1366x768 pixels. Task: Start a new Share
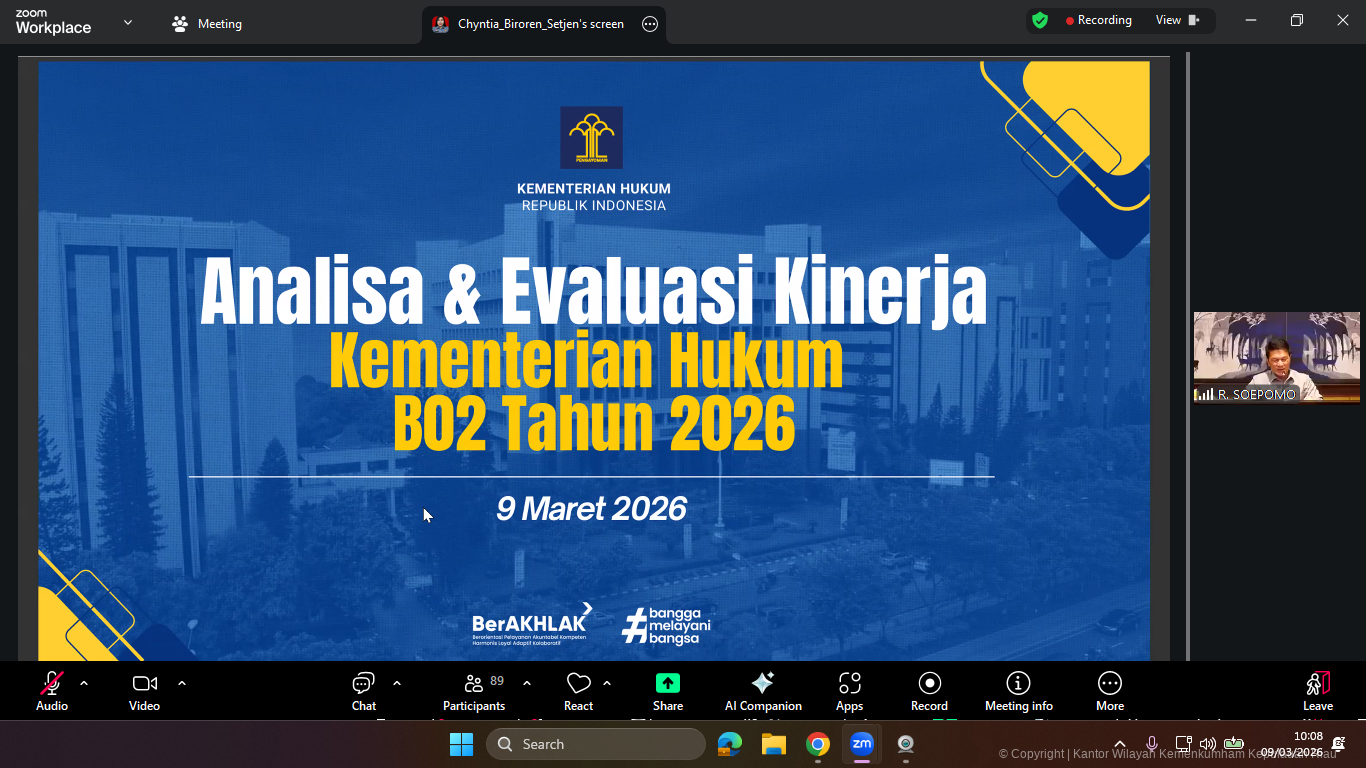click(x=667, y=691)
